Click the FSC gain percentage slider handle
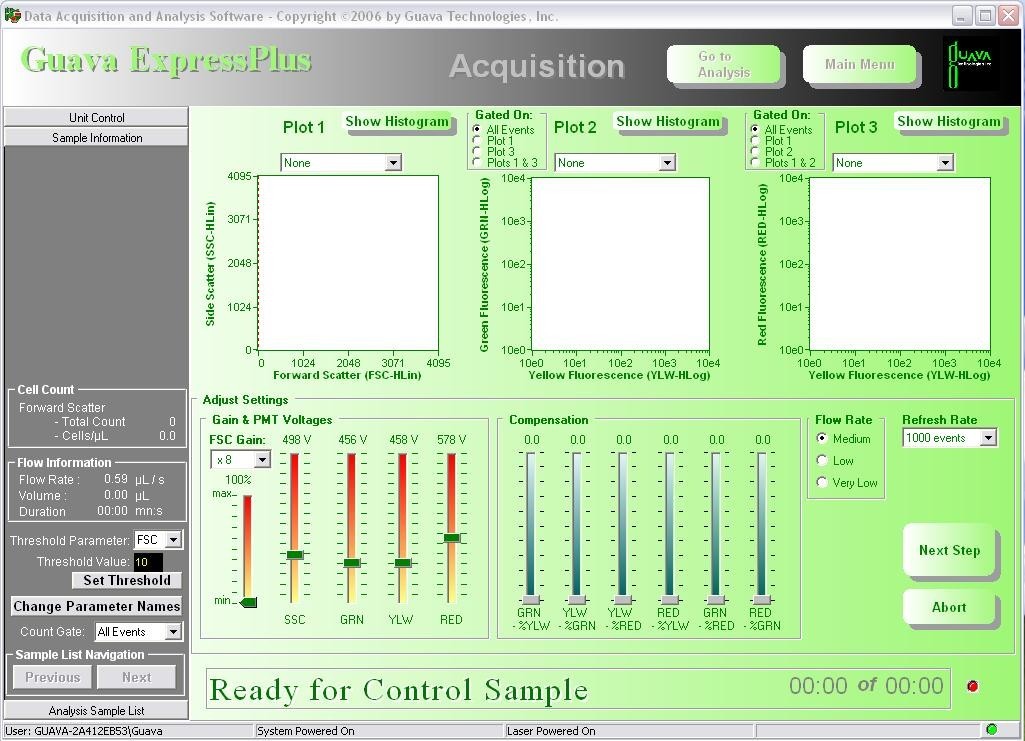 pos(248,602)
